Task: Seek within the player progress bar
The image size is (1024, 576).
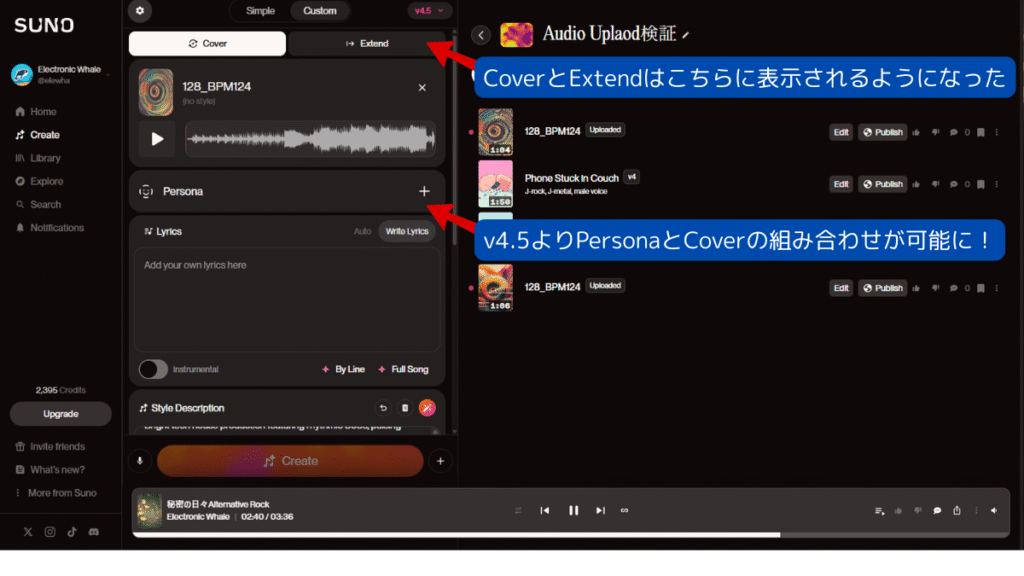Action: point(571,535)
